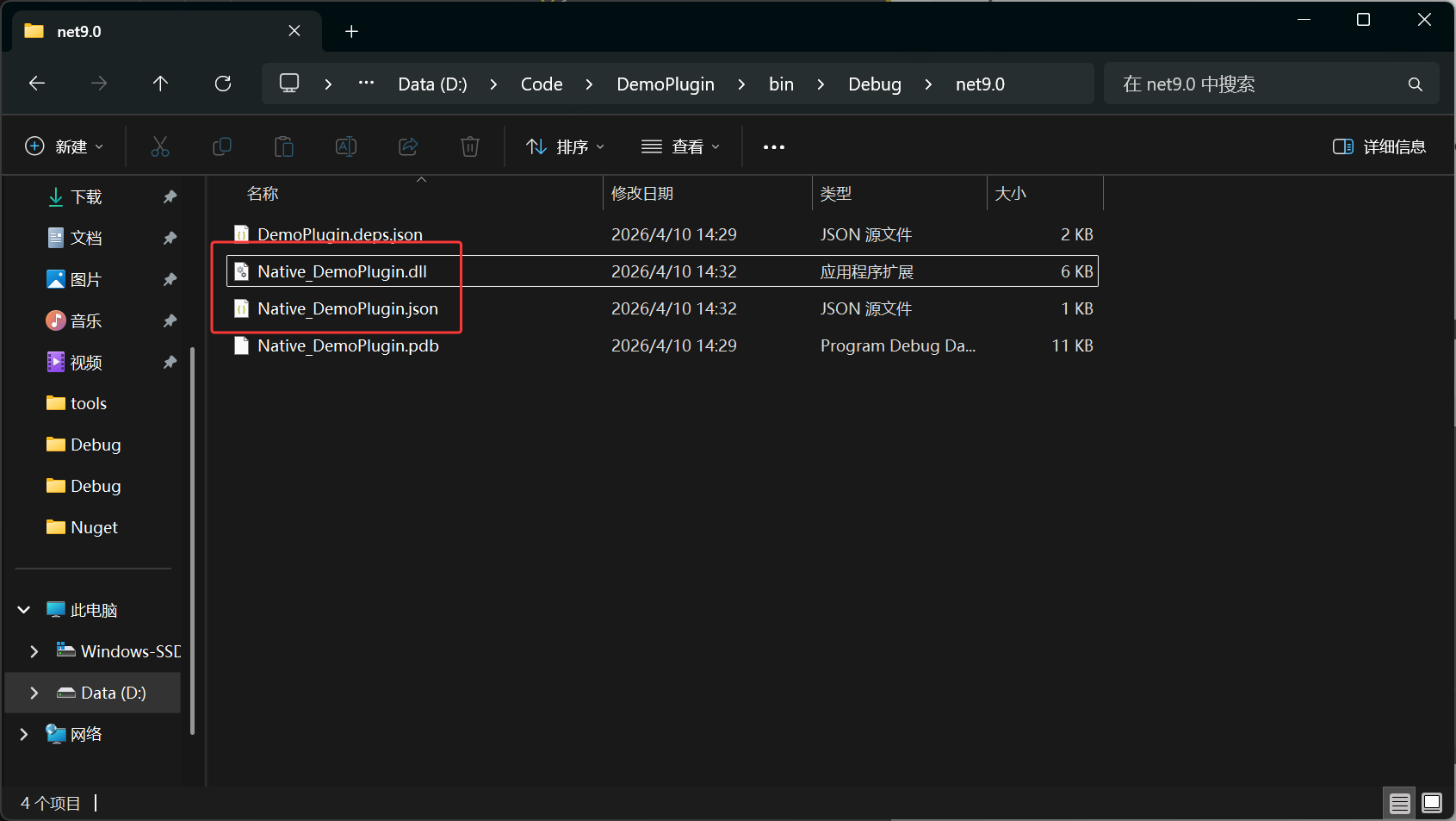
Task: Go up one folder level
Action: 160,84
